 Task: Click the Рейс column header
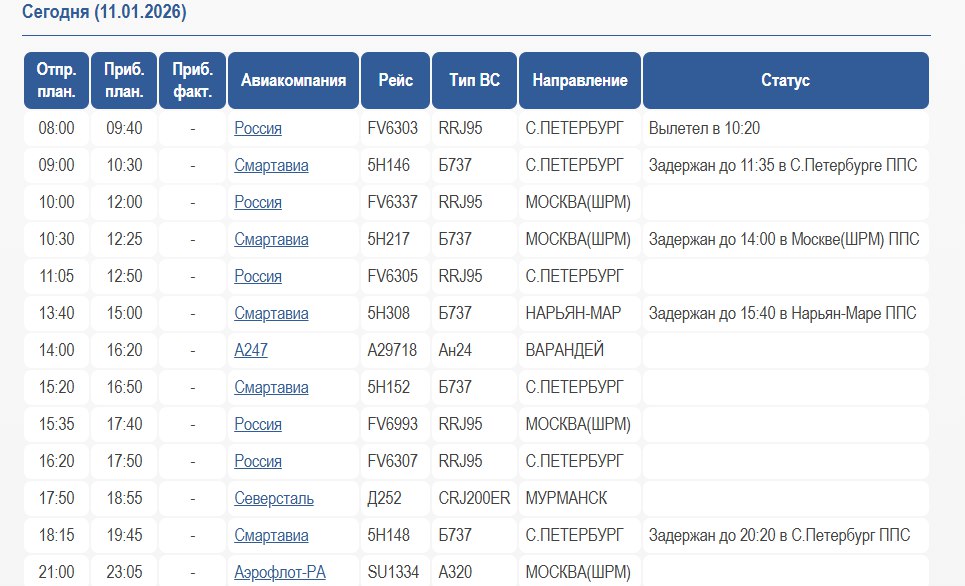coord(395,81)
